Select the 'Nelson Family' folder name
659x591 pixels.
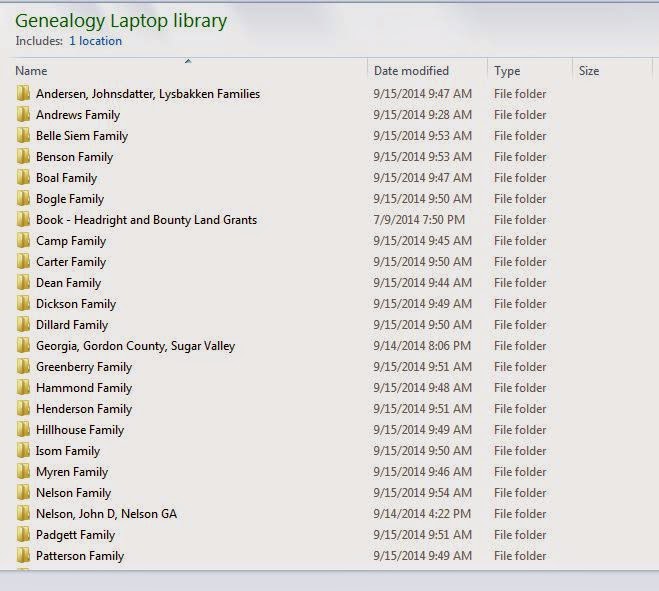coord(74,493)
